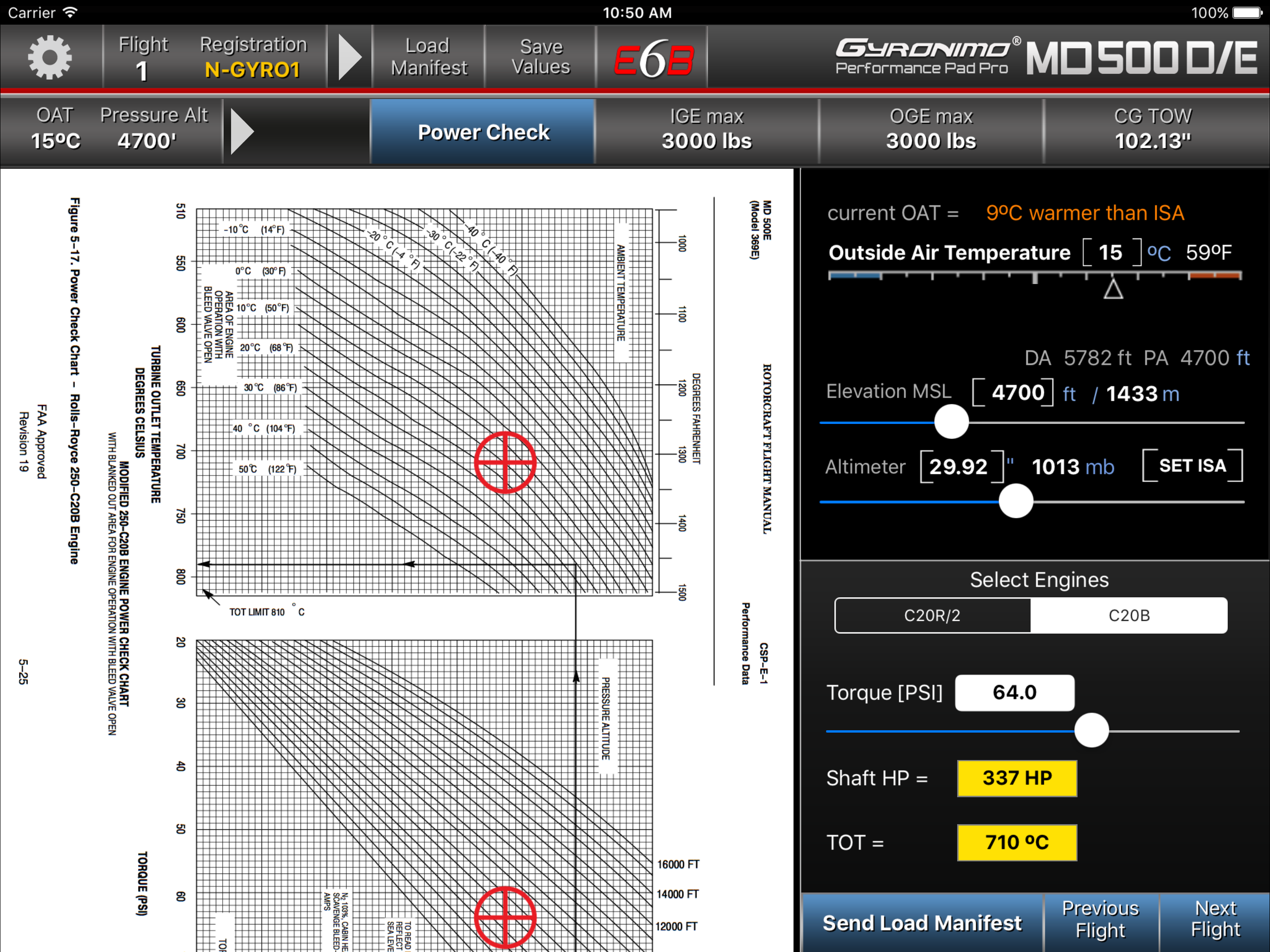
Task: Edit the Elevation MSL field
Action: point(1013,393)
